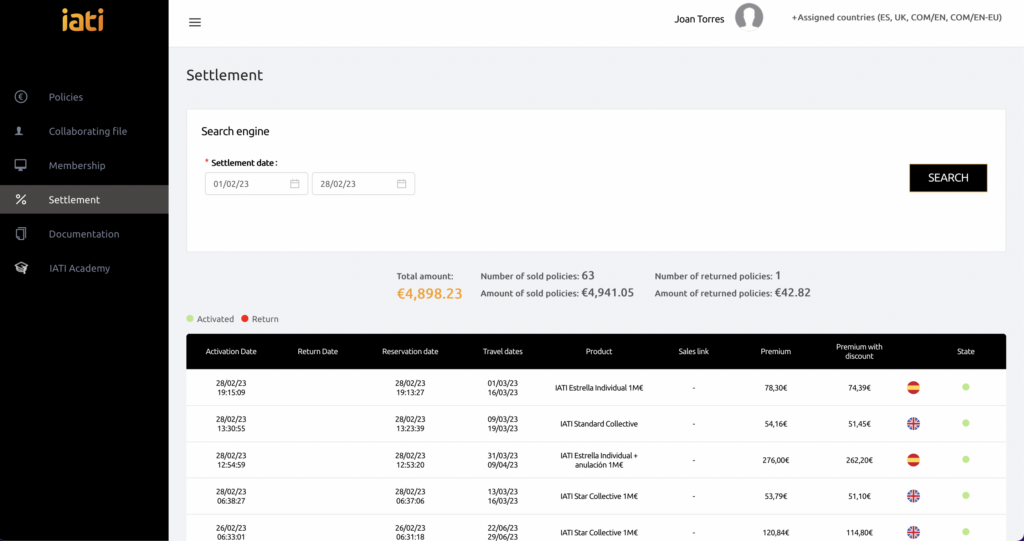The image size is (1024, 541).
Task: Click the Spanish flag in first table row
Action: click(x=913, y=388)
